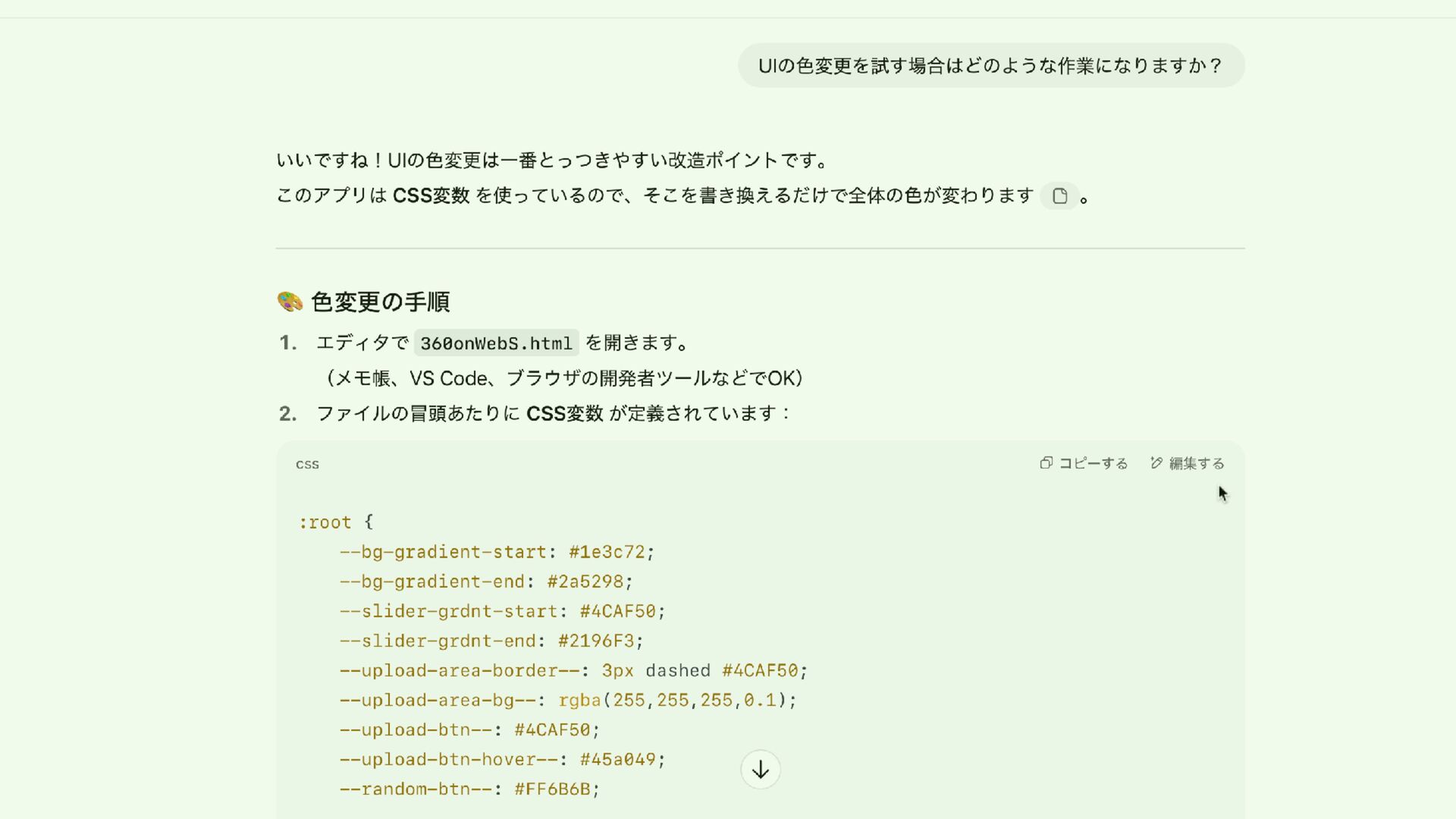Select the 編集する label text
1456x819 pixels.
click(1197, 463)
